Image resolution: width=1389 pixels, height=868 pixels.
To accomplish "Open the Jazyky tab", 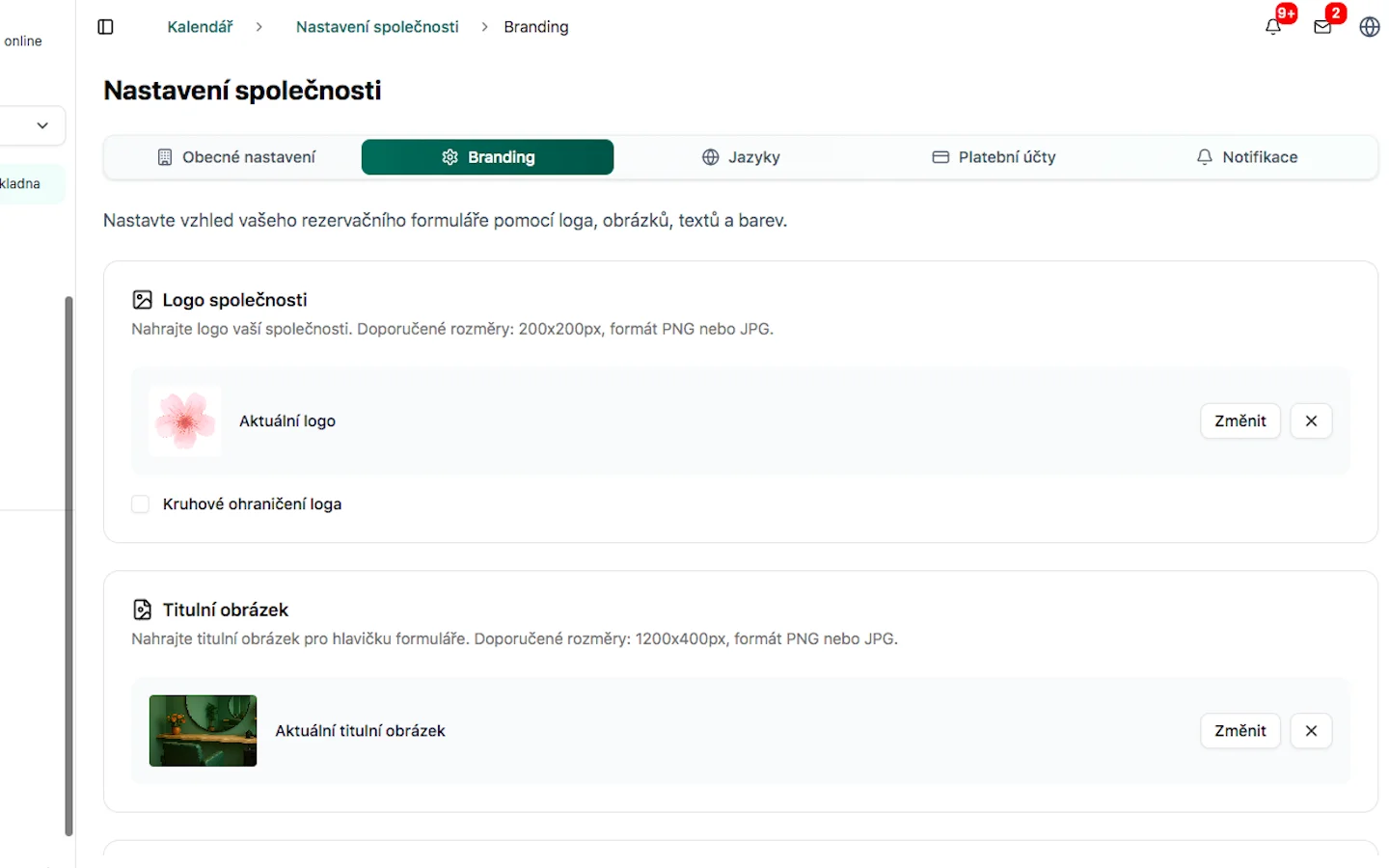I will (741, 157).
